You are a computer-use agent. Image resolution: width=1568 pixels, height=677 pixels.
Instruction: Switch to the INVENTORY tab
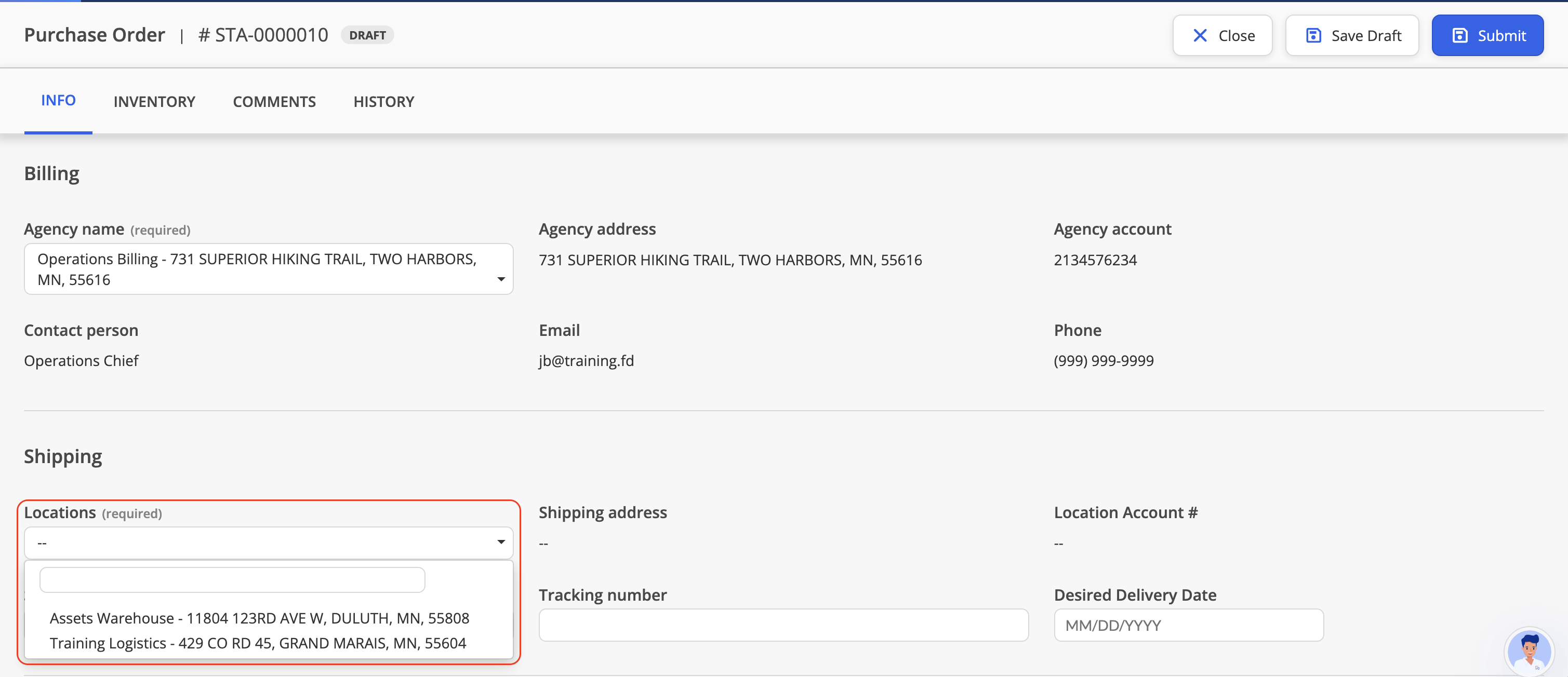pos(154,102)
